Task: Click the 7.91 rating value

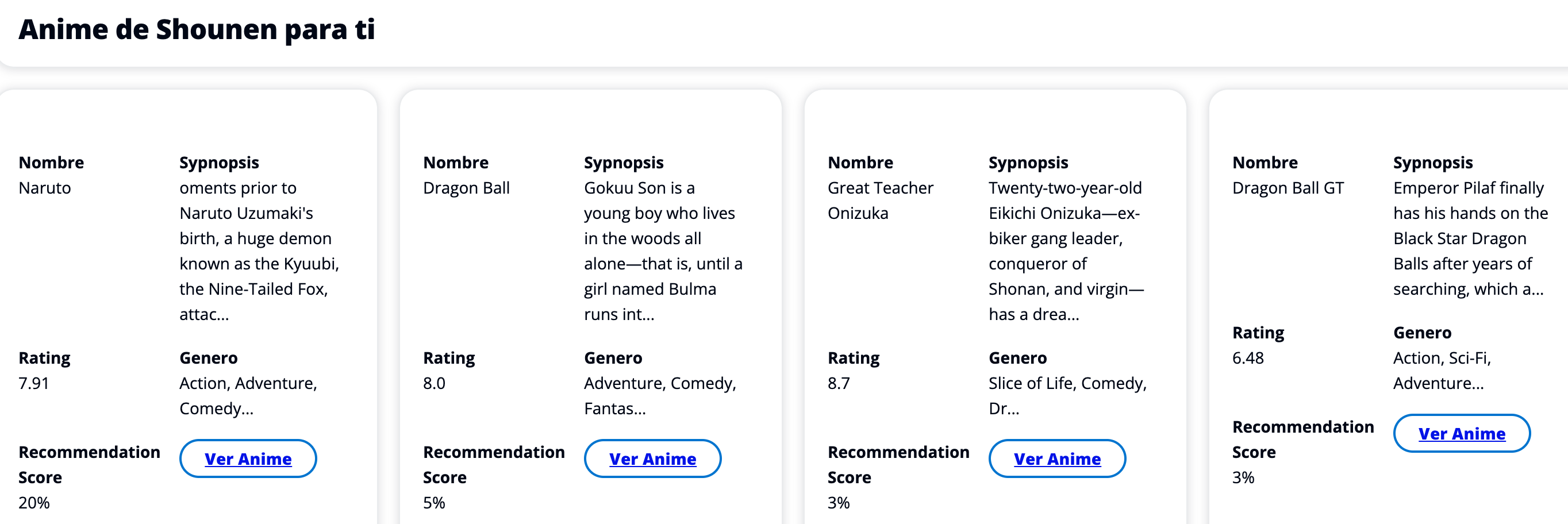Action: pyautogui.click(x=33, y=383)
